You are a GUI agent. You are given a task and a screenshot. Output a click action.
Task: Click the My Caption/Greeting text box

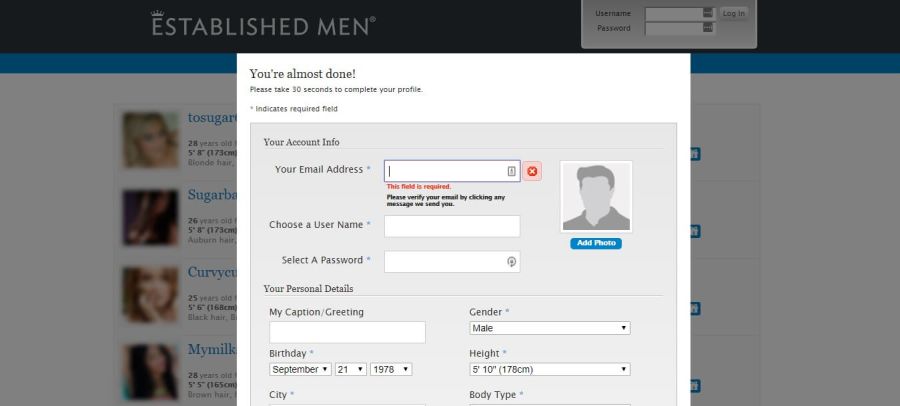(x=347, y=332)
